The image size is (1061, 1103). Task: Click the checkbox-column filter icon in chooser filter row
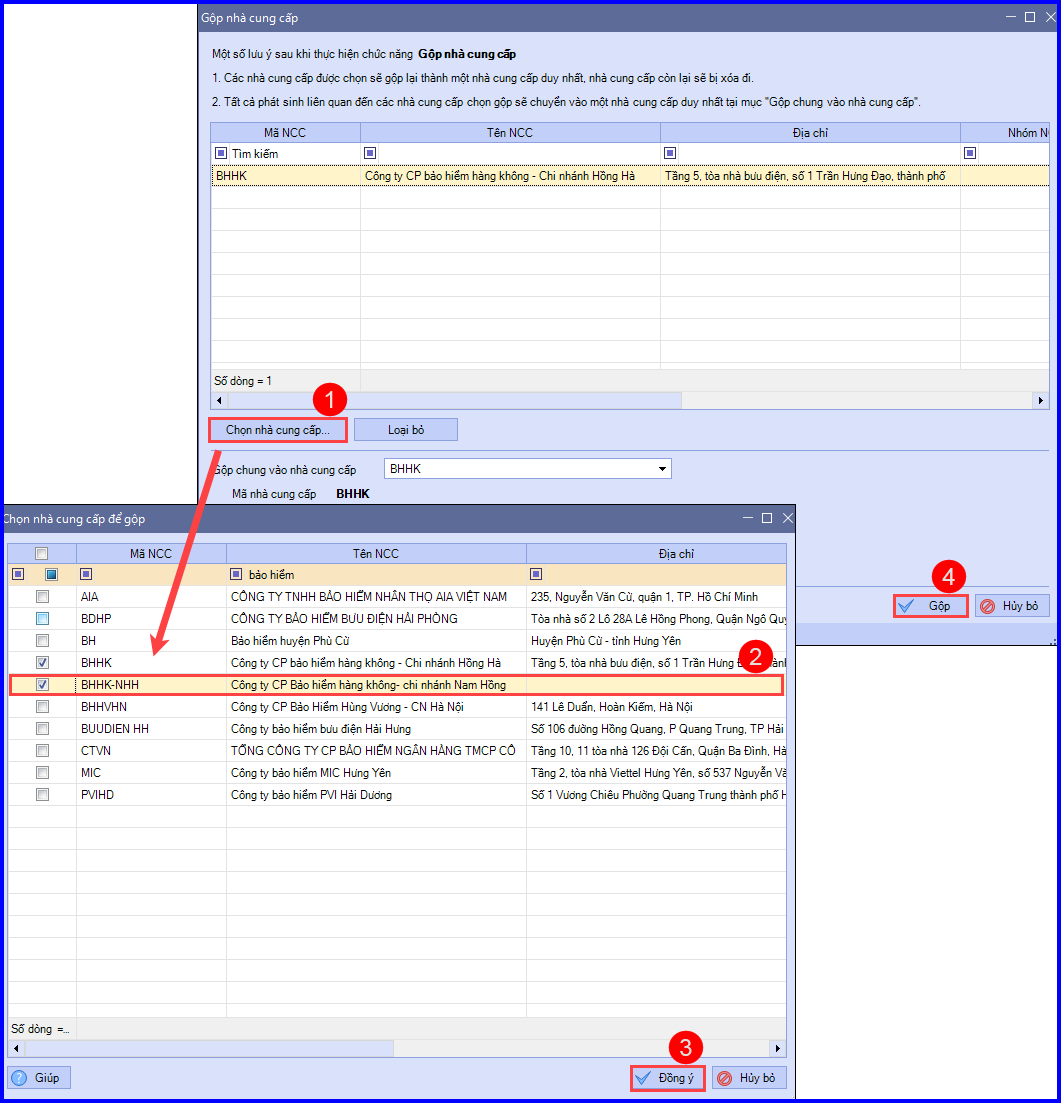point(51,575)
